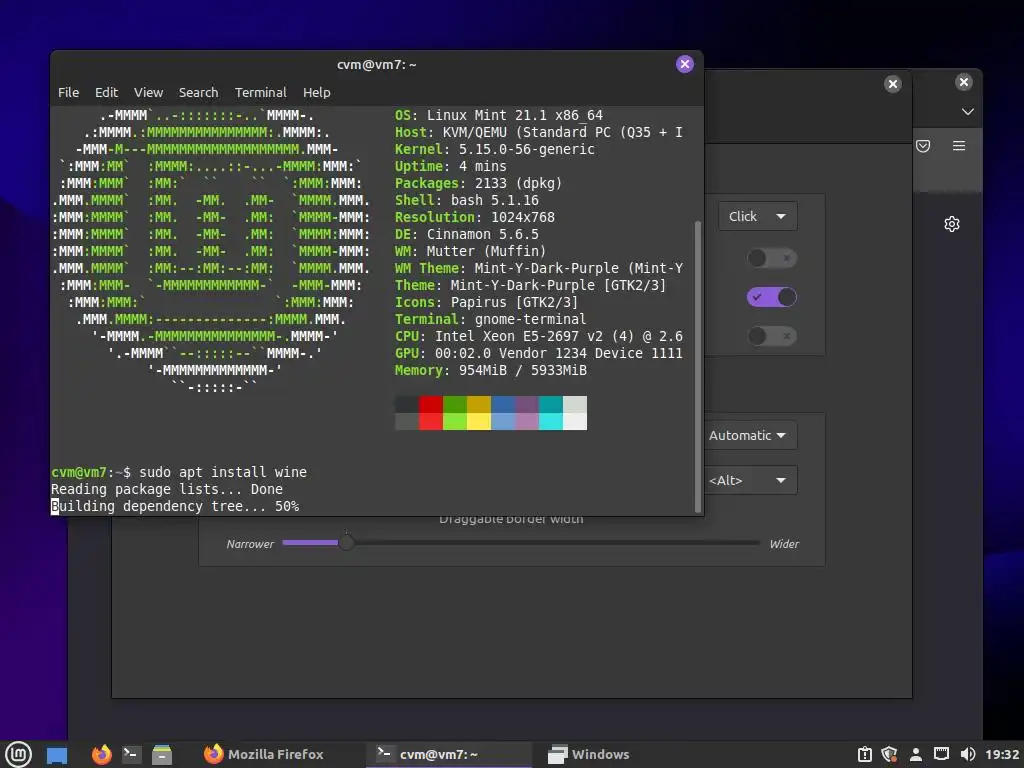
Task: Click the draggable border width slider handle
Action: click(346, 543)
